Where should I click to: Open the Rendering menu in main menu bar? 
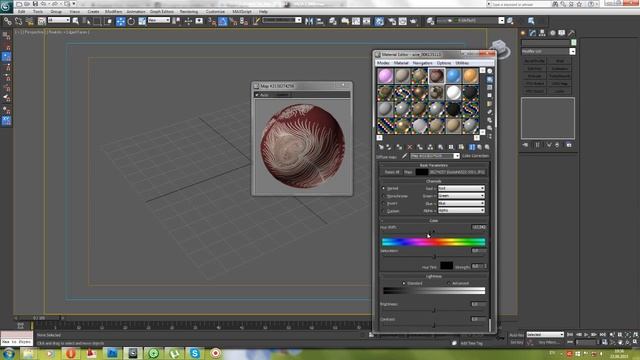coord(189,11)
